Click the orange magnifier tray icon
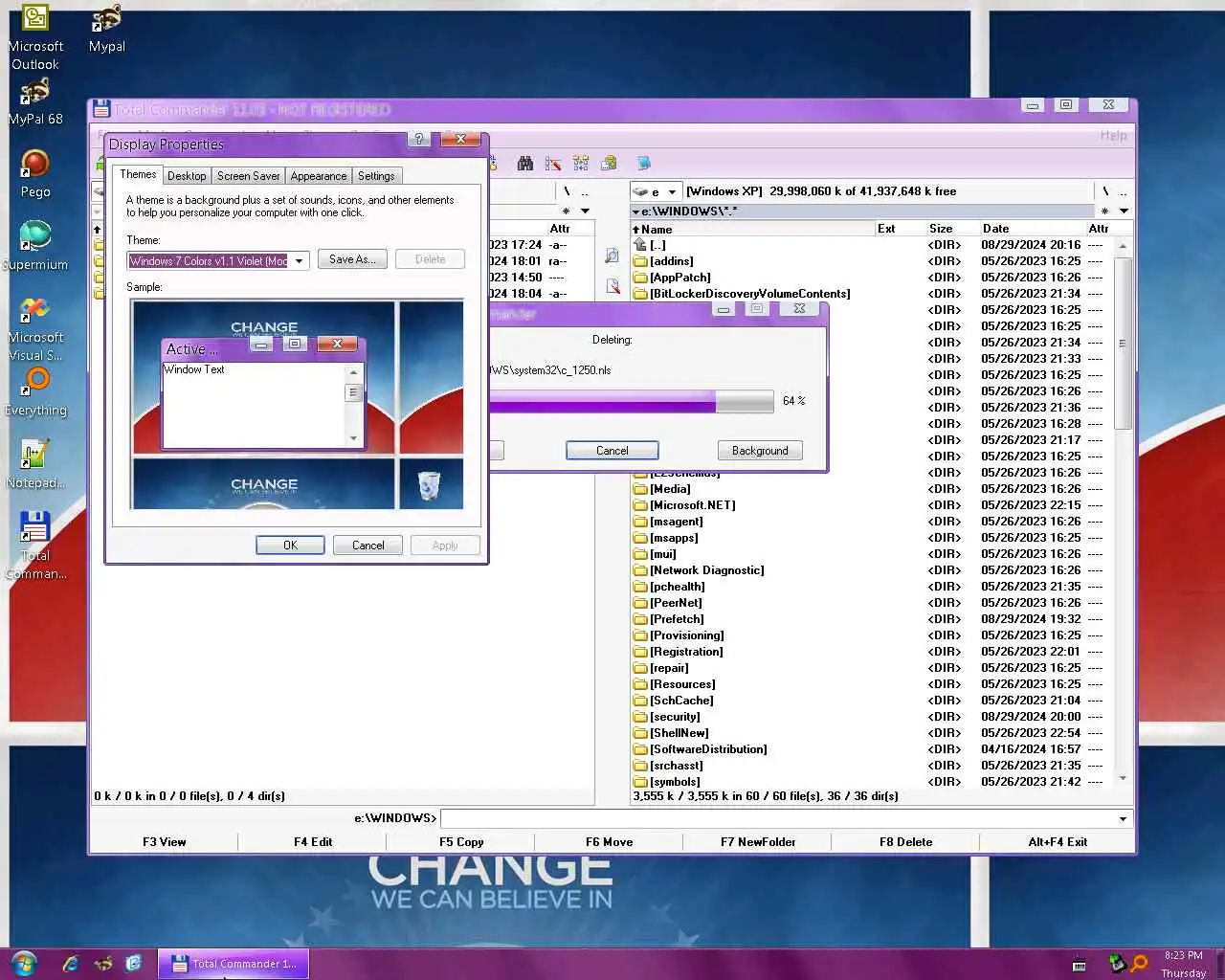This screenshot has width=1225, height=980. pos(1139,964)
